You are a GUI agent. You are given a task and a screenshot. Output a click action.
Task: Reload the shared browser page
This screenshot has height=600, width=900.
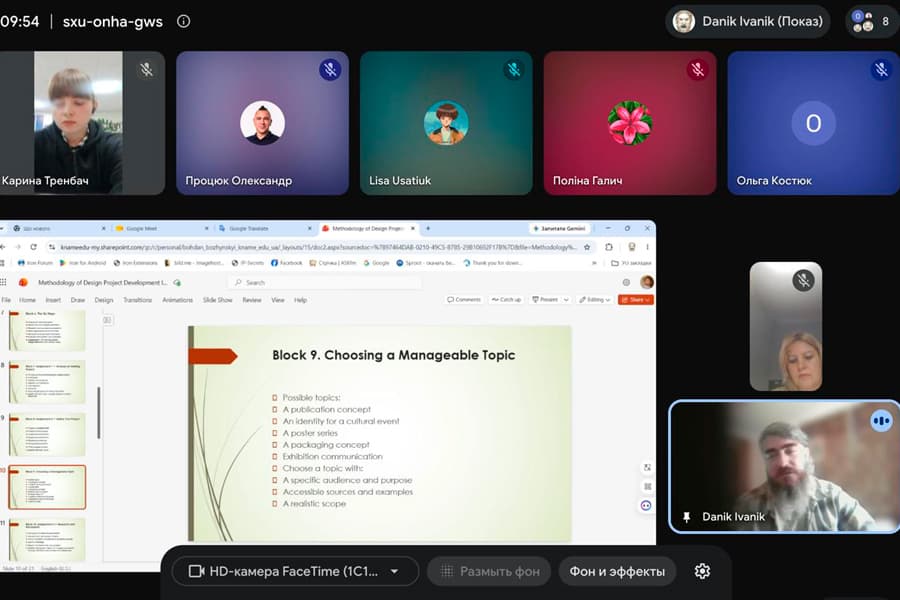(x=33, y=247)
